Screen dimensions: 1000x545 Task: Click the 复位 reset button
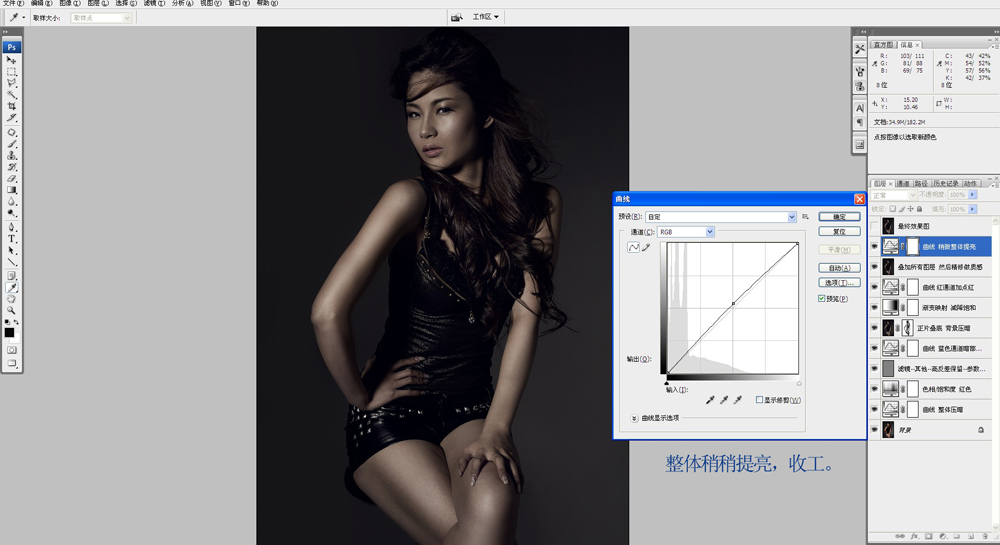tap(839, 231)
